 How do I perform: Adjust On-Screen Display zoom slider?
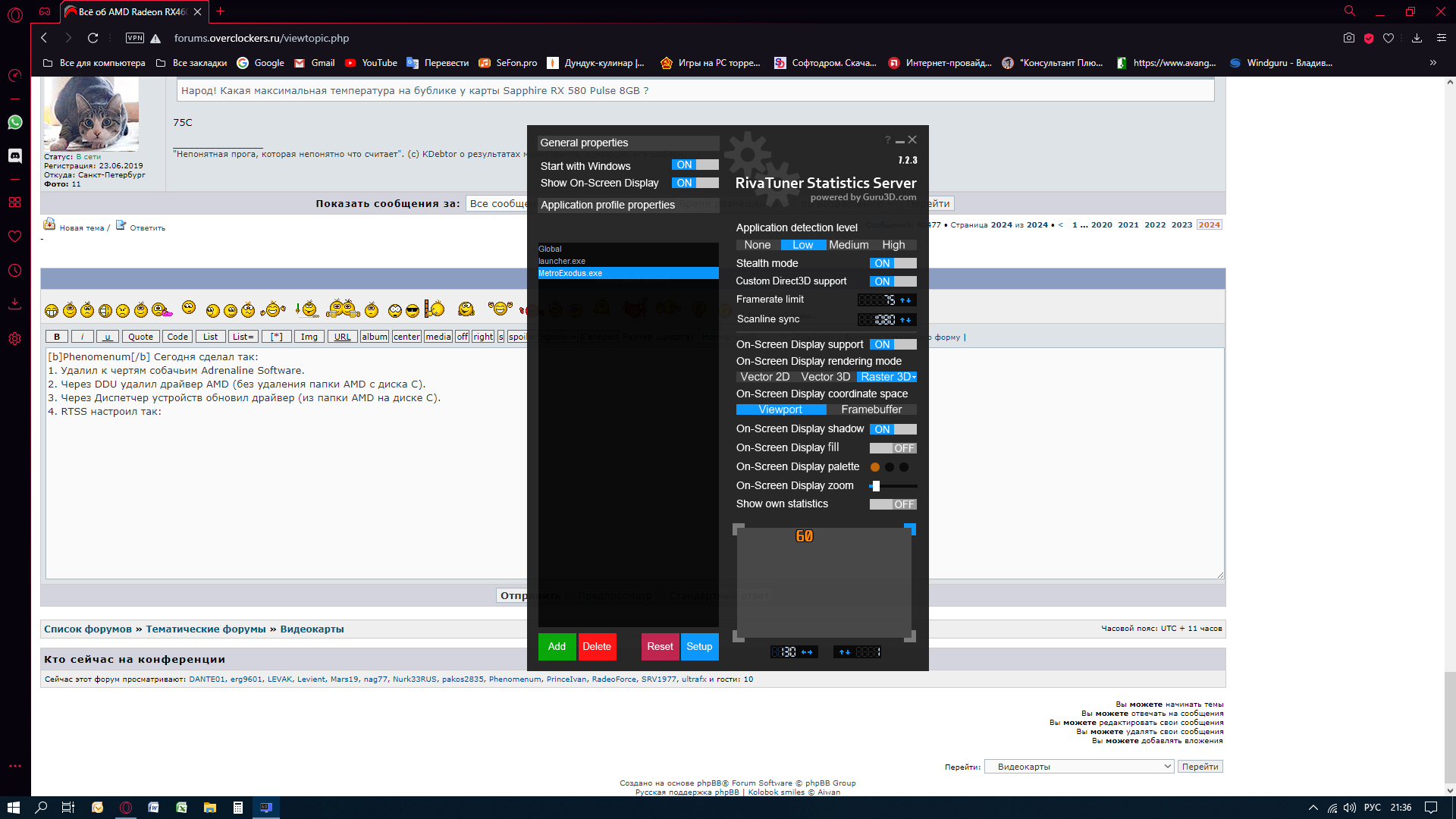coord(876,486)
